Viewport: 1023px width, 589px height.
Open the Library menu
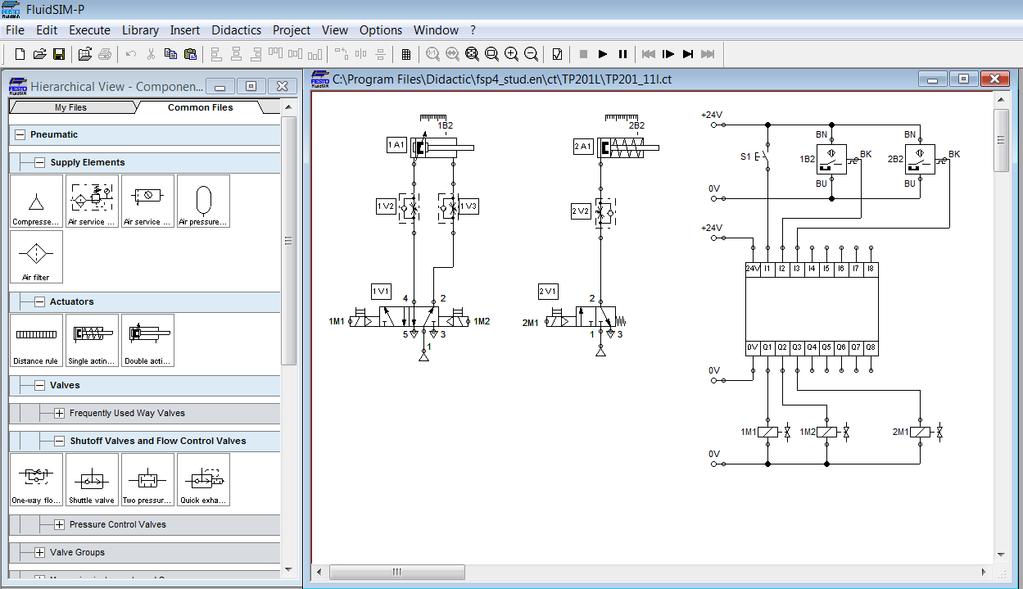tap(140, 30)
